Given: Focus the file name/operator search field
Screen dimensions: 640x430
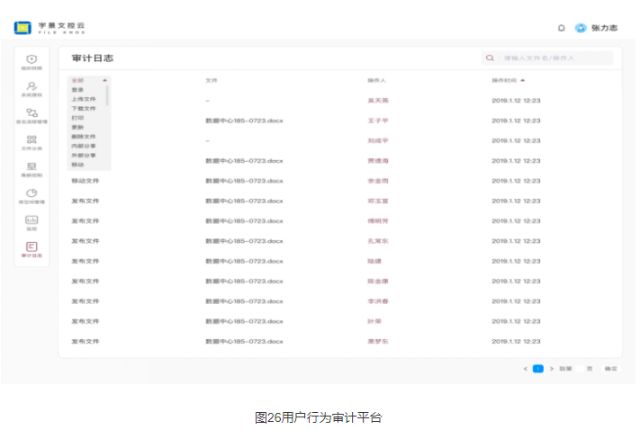Looking at the screenshot, I should pos(552,58).
